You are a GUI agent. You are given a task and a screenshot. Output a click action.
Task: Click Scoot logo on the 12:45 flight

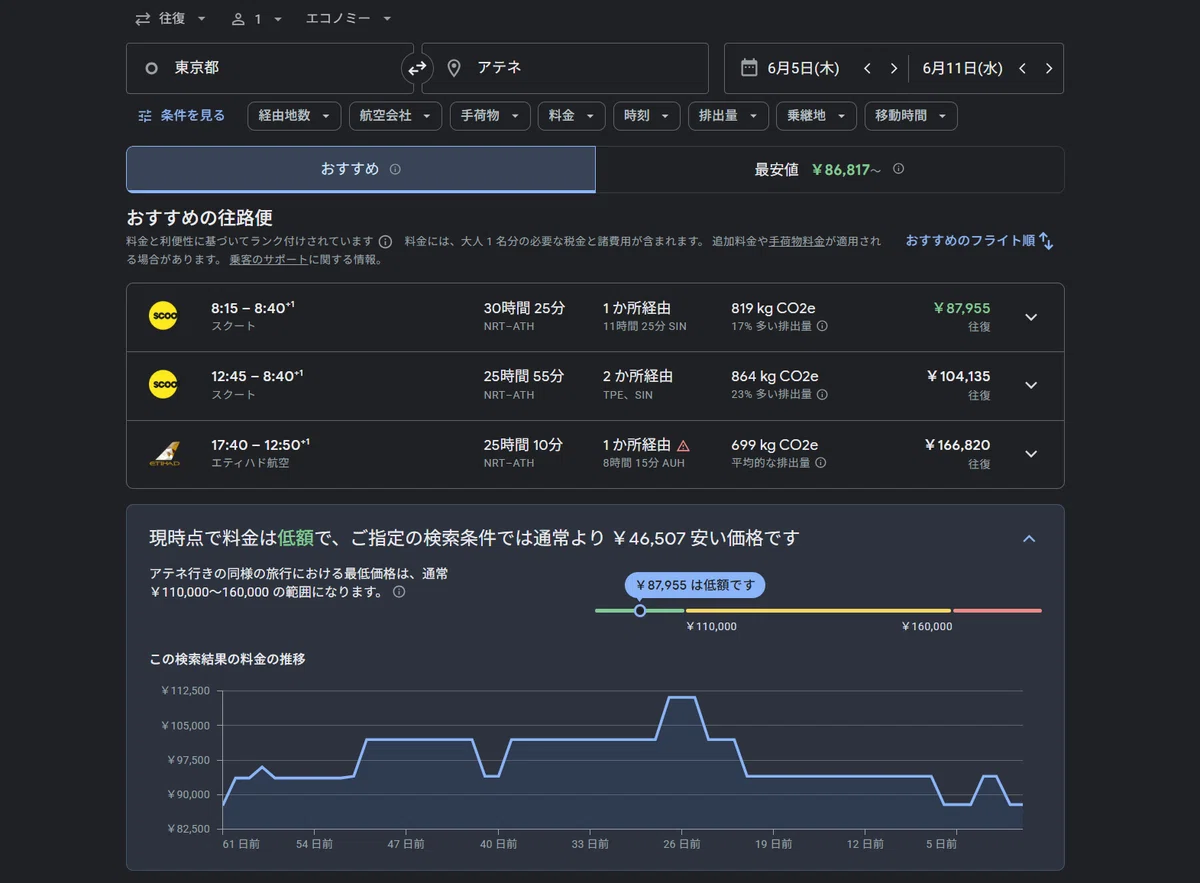point(163,385)
